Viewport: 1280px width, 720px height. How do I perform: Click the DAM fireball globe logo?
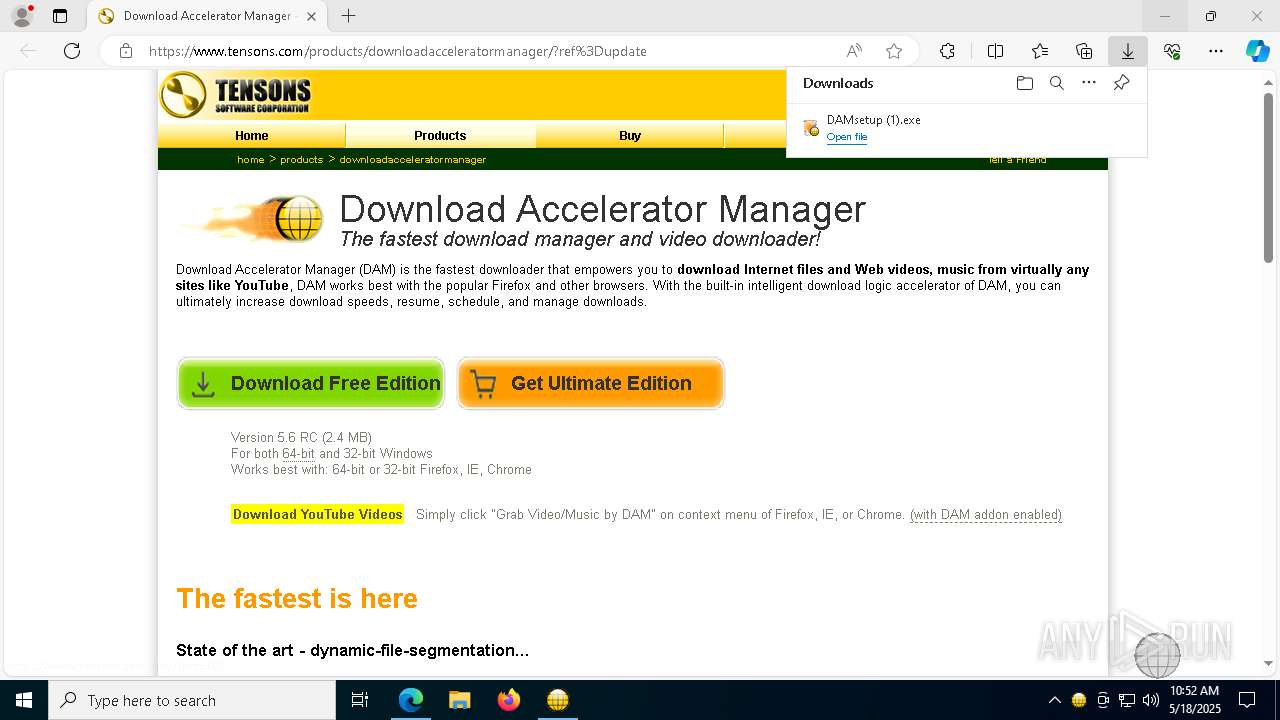point(255,219)
